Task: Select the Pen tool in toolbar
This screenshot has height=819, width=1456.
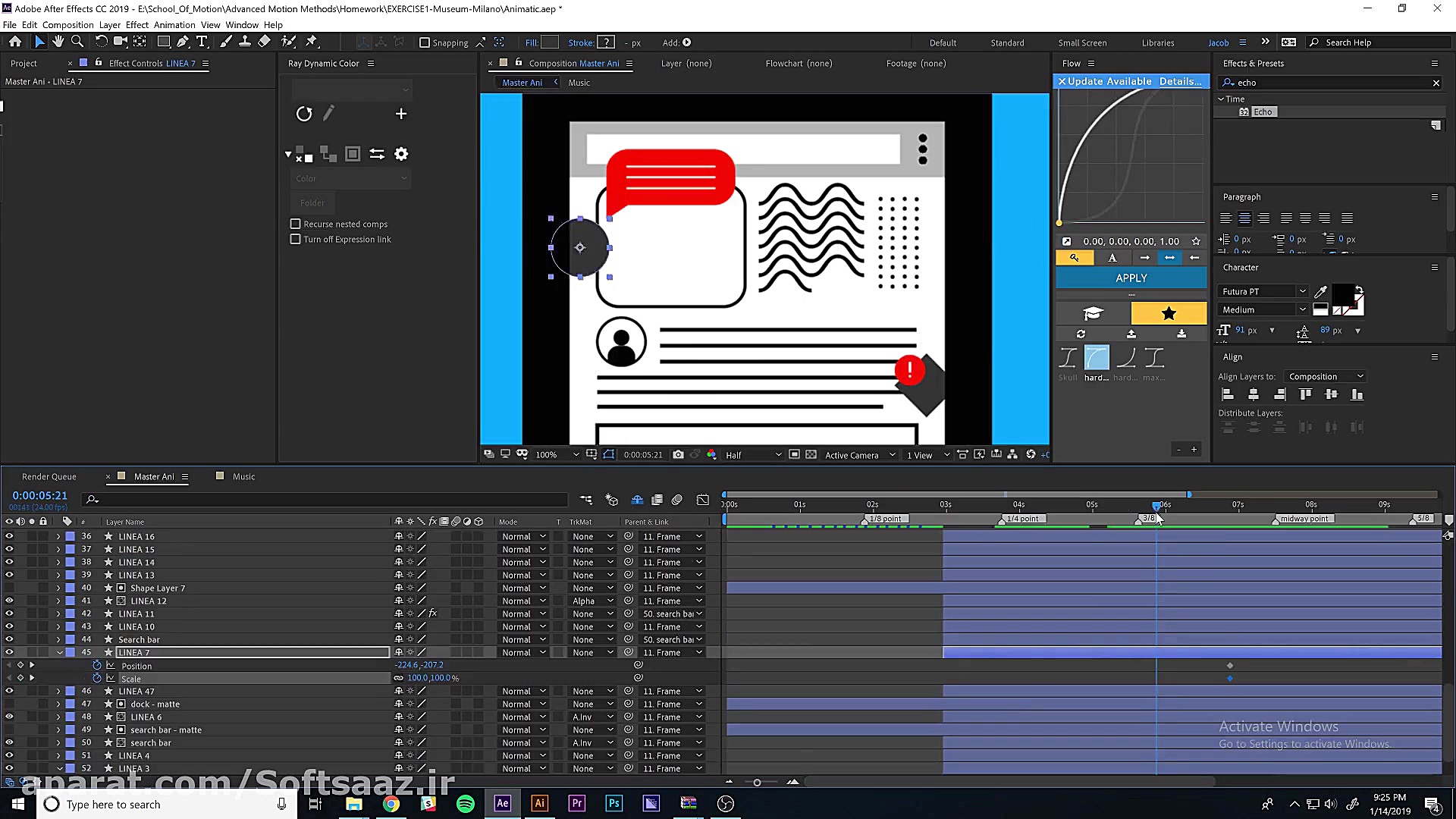Action: pos(183,42)
